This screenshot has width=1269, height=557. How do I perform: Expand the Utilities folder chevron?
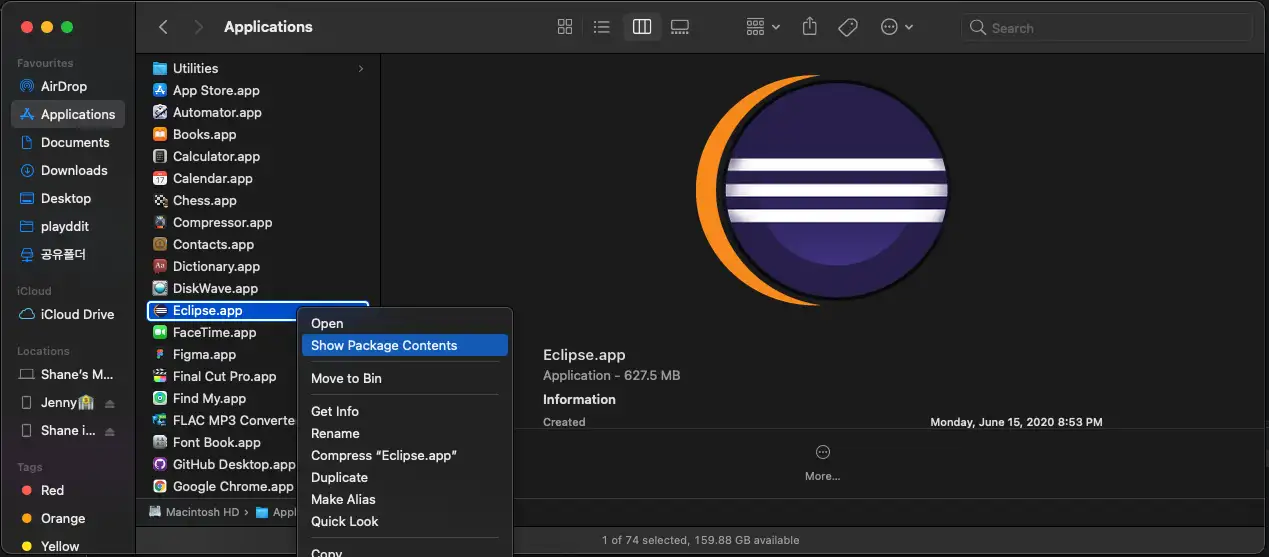(x=361, y=68)
